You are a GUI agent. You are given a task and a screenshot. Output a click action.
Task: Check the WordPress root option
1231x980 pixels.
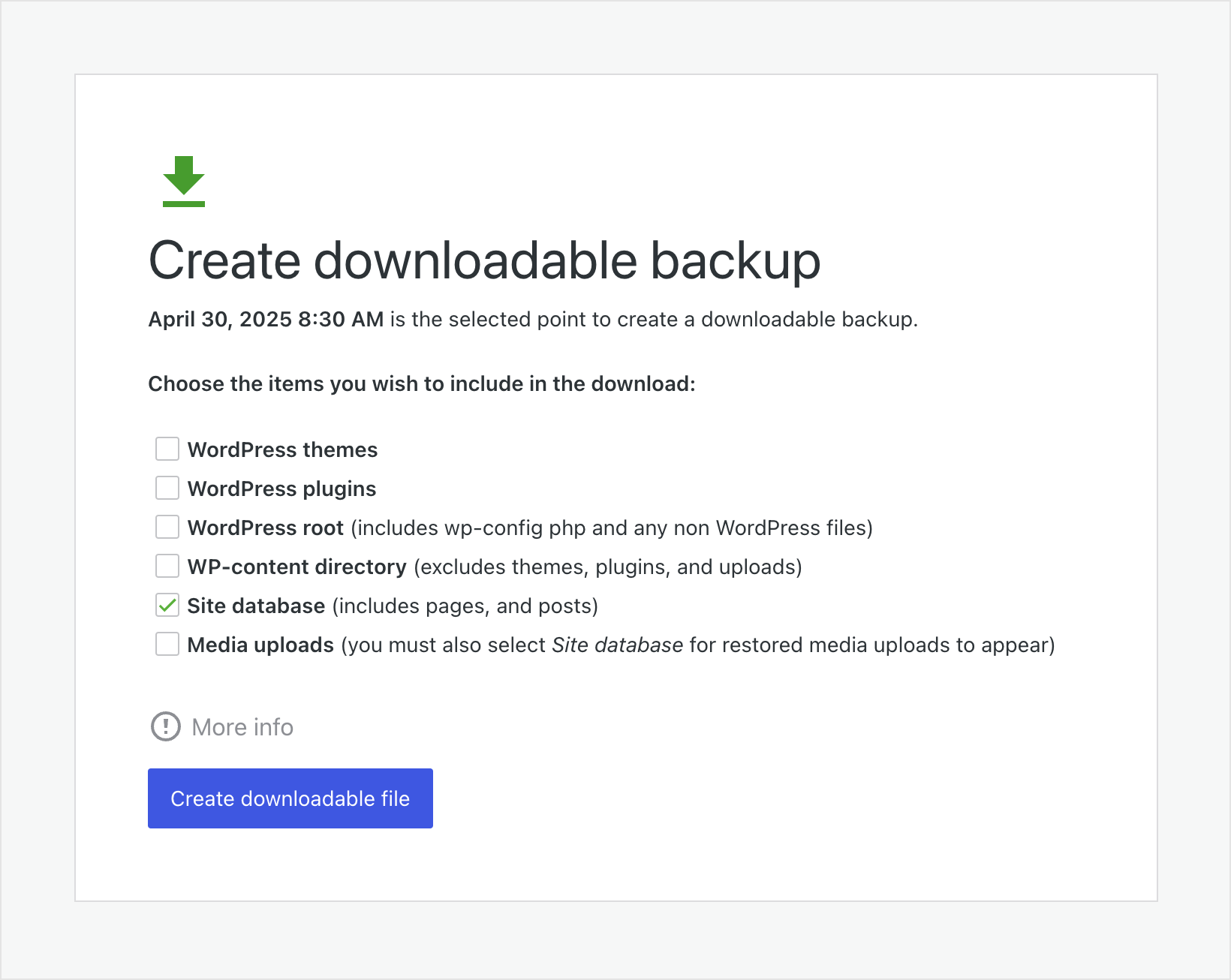167,527
